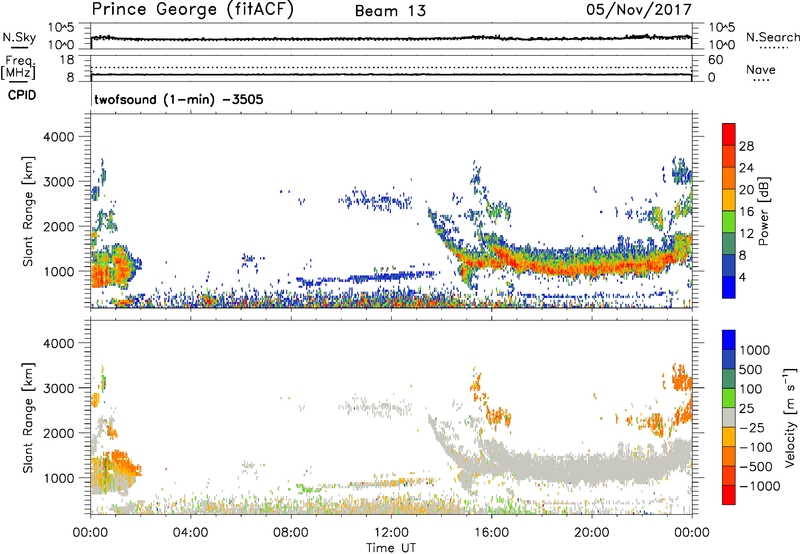Image resolution: width=800 pixels, height=554 pixels.
Task: Click the "Power [dB]" color bar title
Action: 763,211
